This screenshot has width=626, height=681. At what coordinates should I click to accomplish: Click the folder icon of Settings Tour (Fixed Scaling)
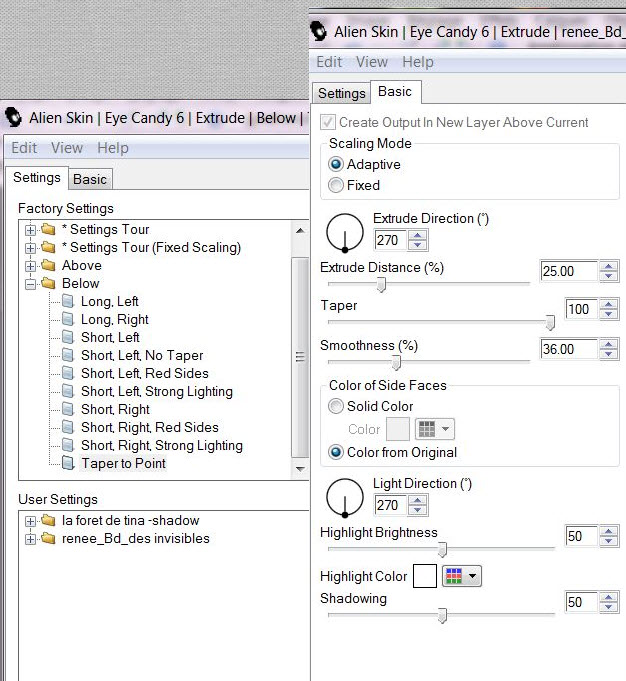click(x=48, y=248)
